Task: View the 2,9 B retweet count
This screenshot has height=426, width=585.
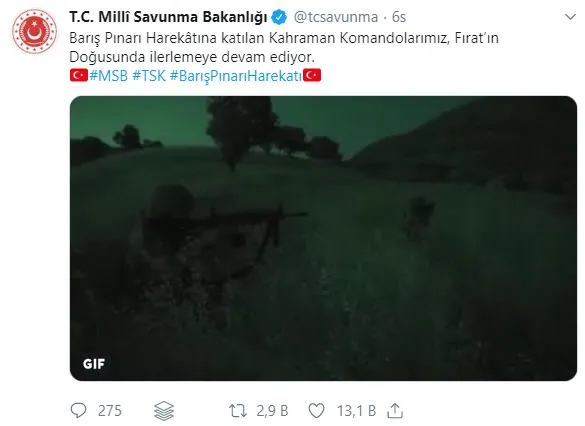Action: pos(272,411)
